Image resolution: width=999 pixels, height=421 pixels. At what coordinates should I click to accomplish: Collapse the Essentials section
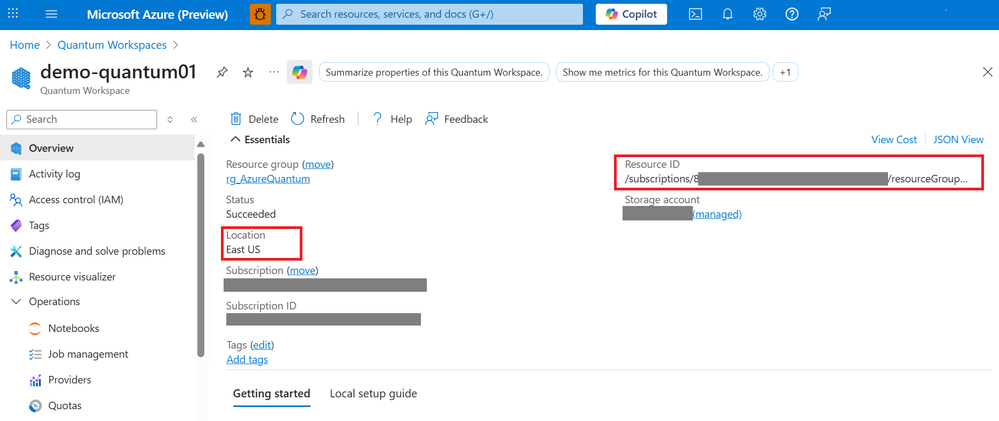click(x=260, y=139)
